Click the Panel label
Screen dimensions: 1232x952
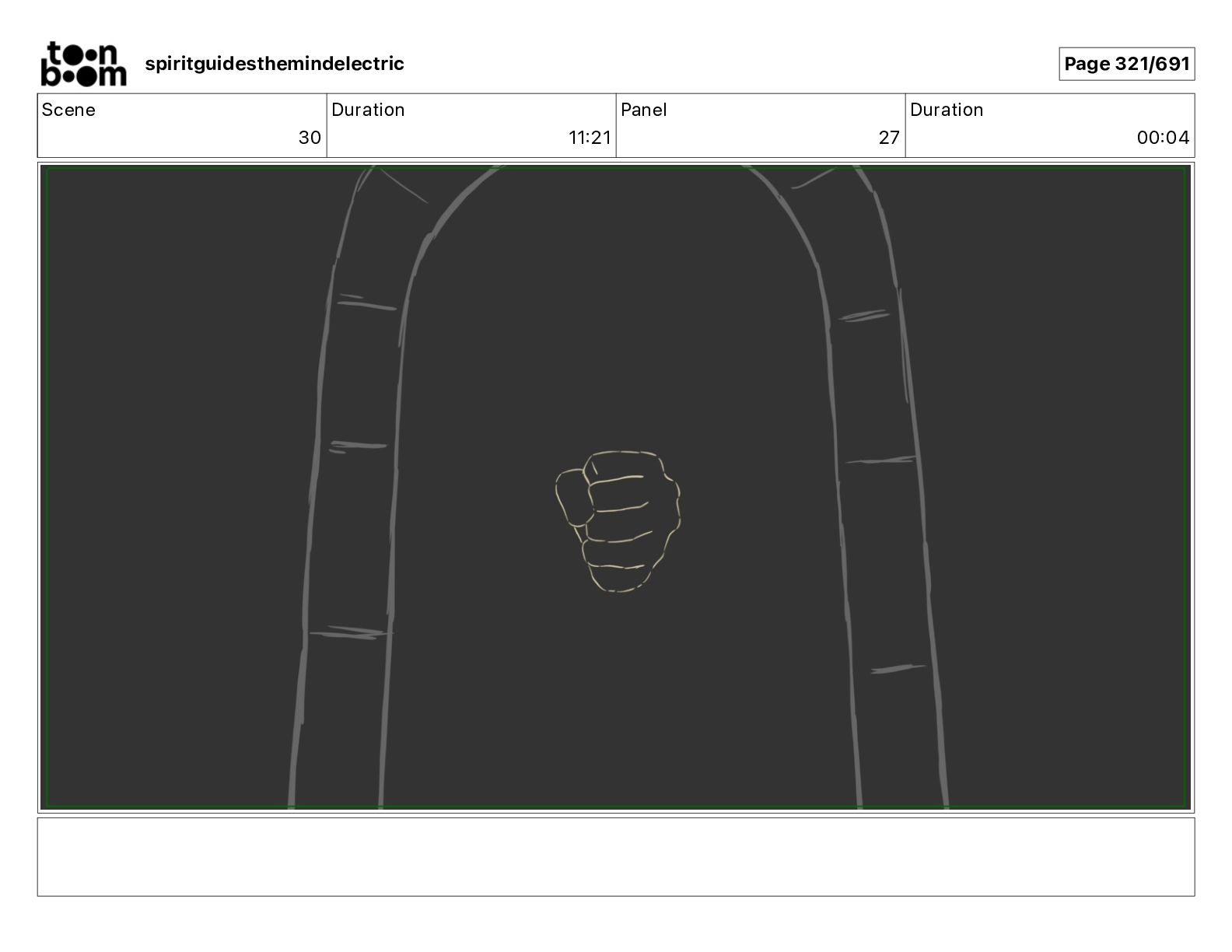click(644, 110)
